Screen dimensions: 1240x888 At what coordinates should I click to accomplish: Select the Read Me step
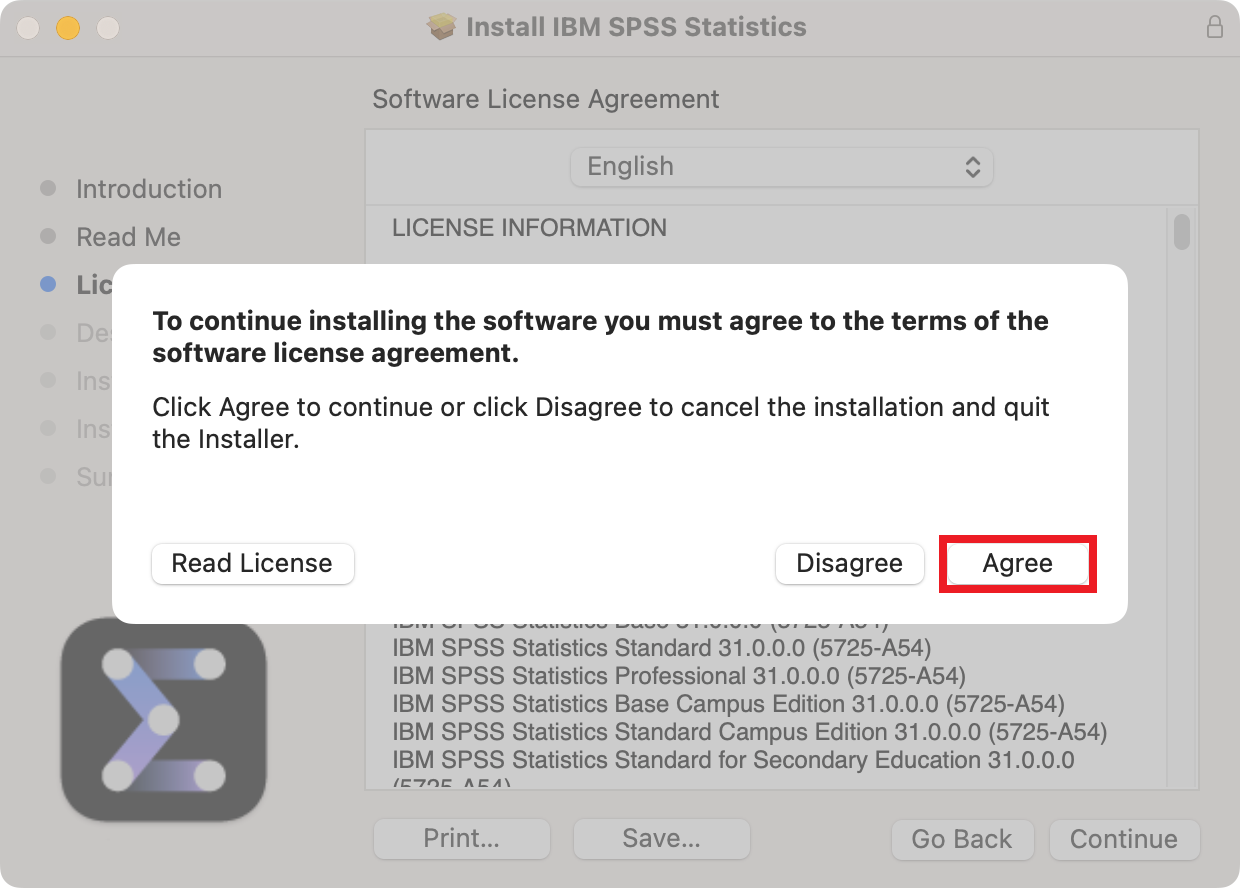[128, 237]
